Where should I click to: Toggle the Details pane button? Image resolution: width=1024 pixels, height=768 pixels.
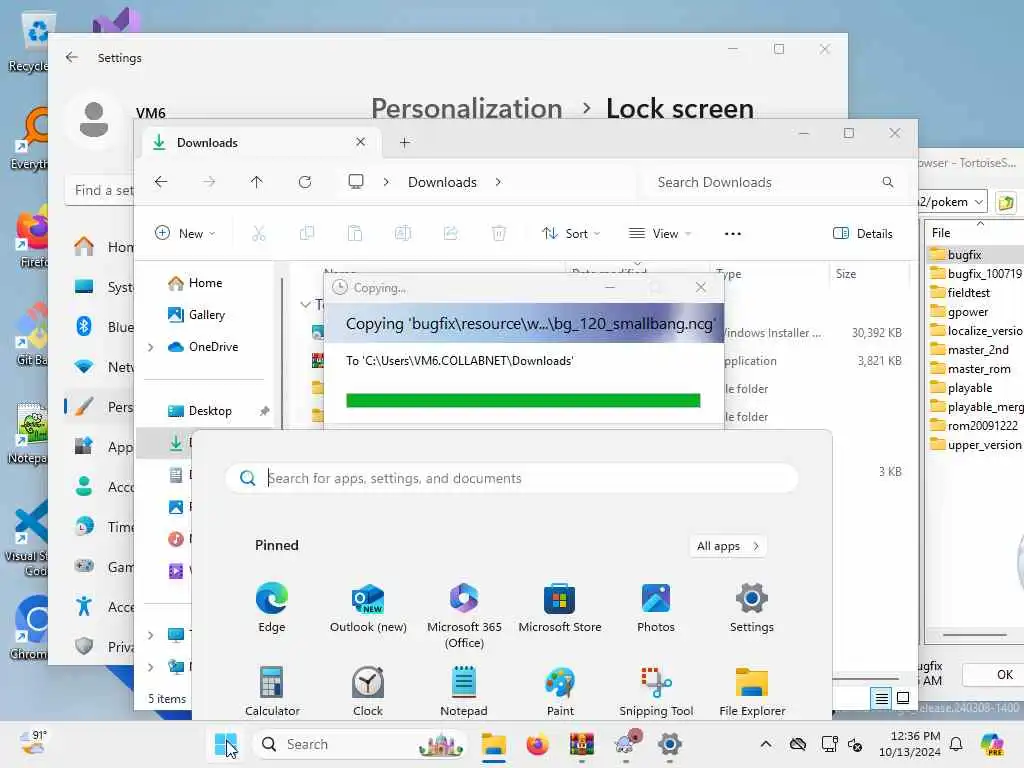coord(863,233)
